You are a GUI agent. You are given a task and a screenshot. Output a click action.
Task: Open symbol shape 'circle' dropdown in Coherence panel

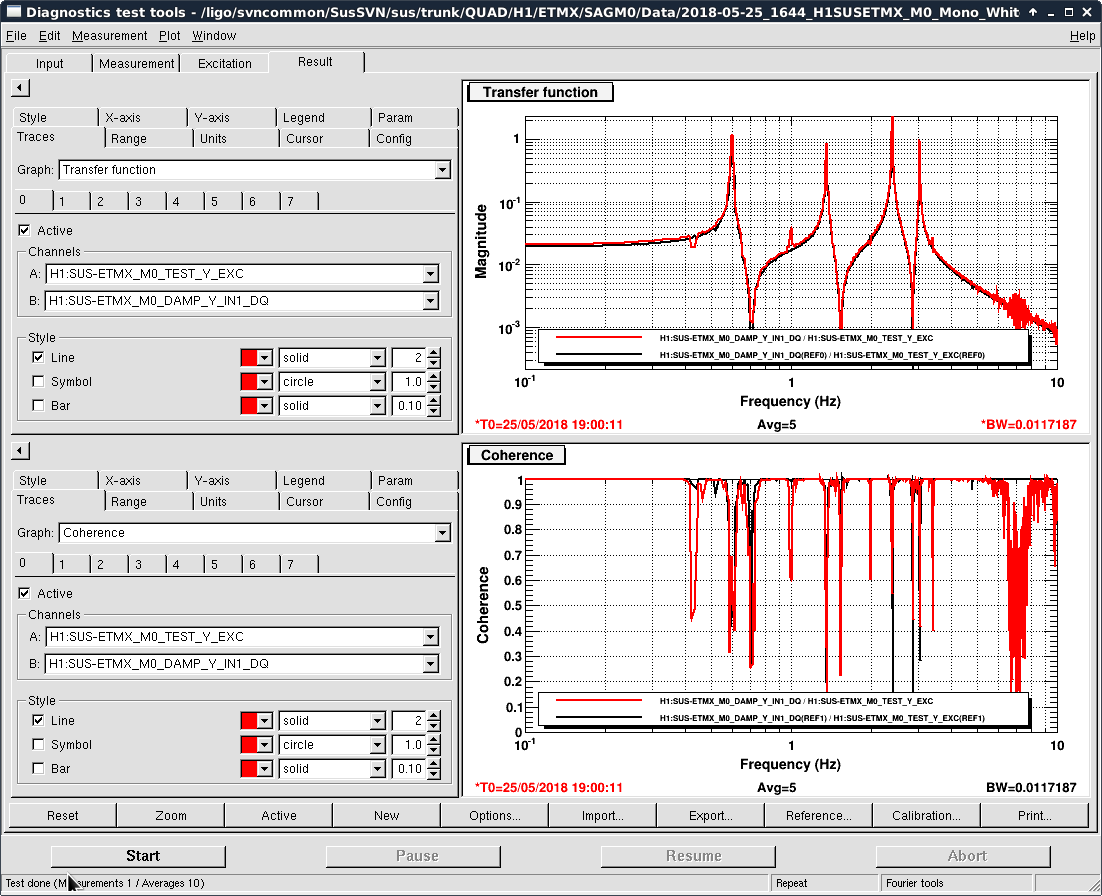tap(377, 745)
